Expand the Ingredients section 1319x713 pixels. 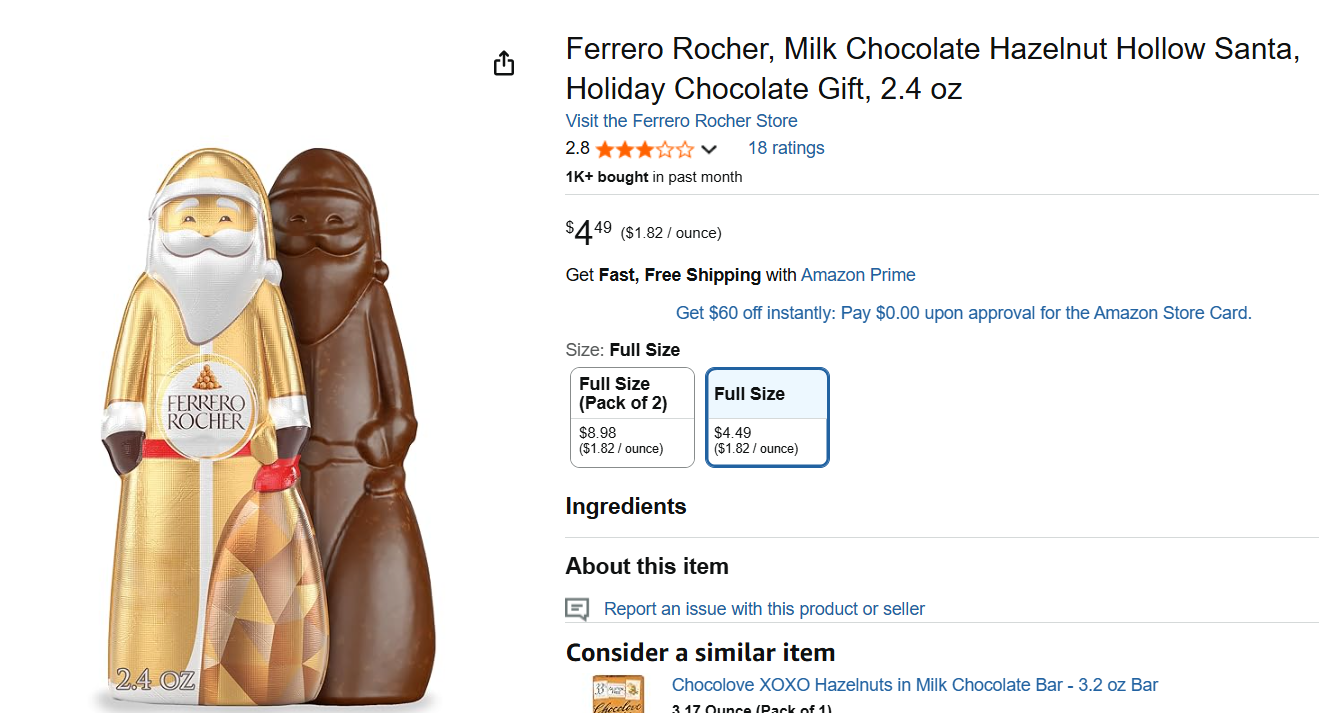[x=626, y=506]
